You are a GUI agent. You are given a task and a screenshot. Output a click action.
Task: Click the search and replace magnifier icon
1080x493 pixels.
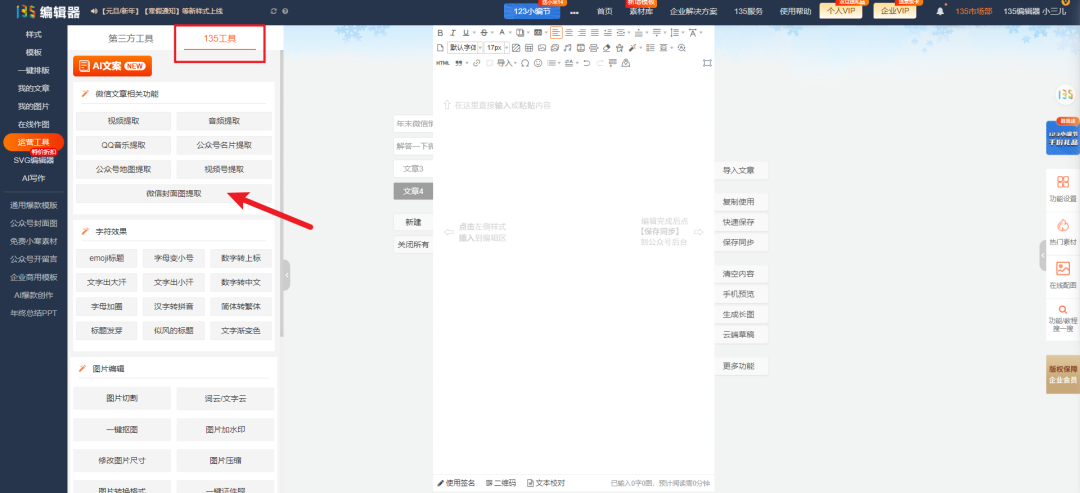pos(682,48)
